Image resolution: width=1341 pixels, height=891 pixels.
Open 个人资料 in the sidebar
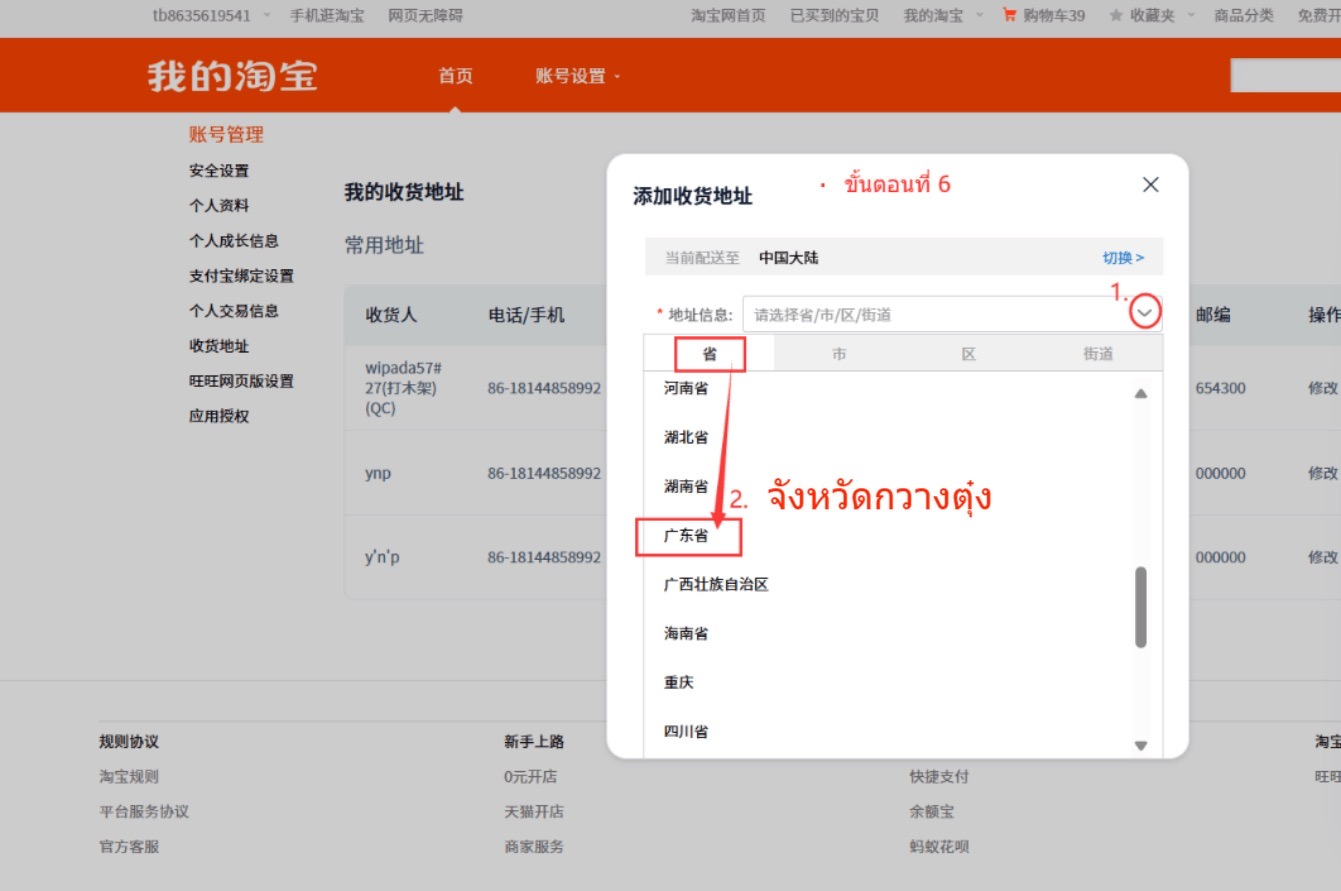pyautogui.click(x=219, y=205)
